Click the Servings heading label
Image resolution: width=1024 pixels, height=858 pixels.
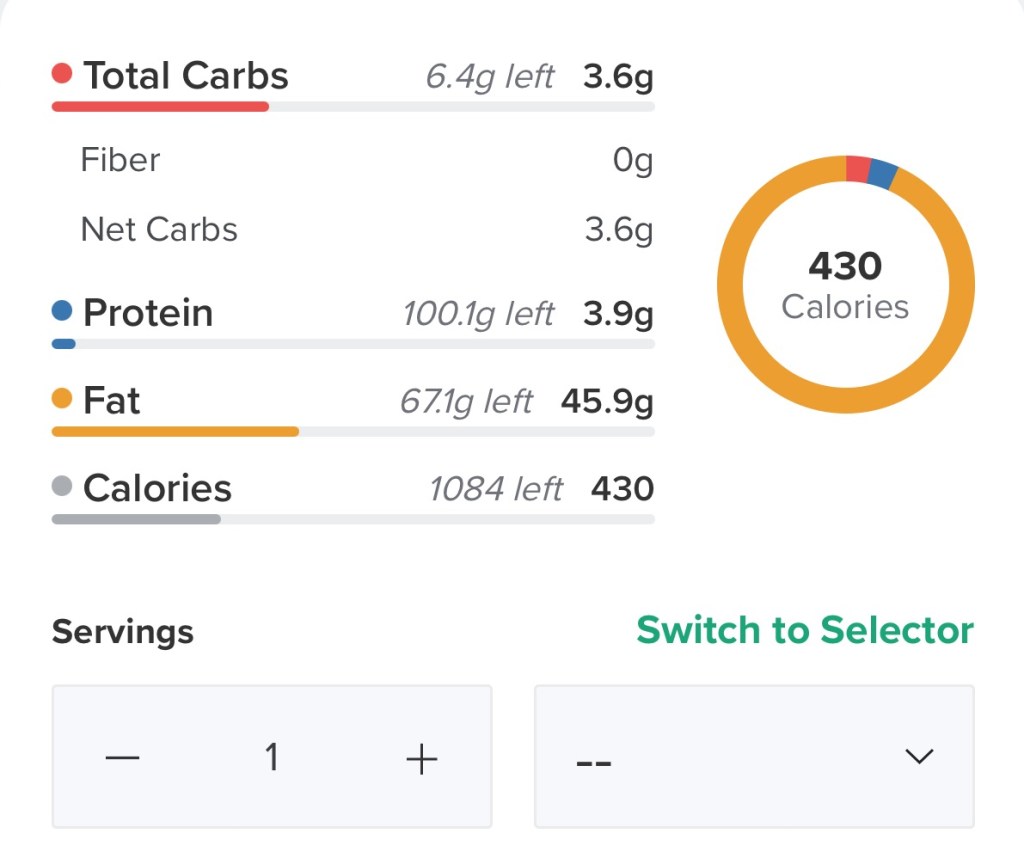123,632
